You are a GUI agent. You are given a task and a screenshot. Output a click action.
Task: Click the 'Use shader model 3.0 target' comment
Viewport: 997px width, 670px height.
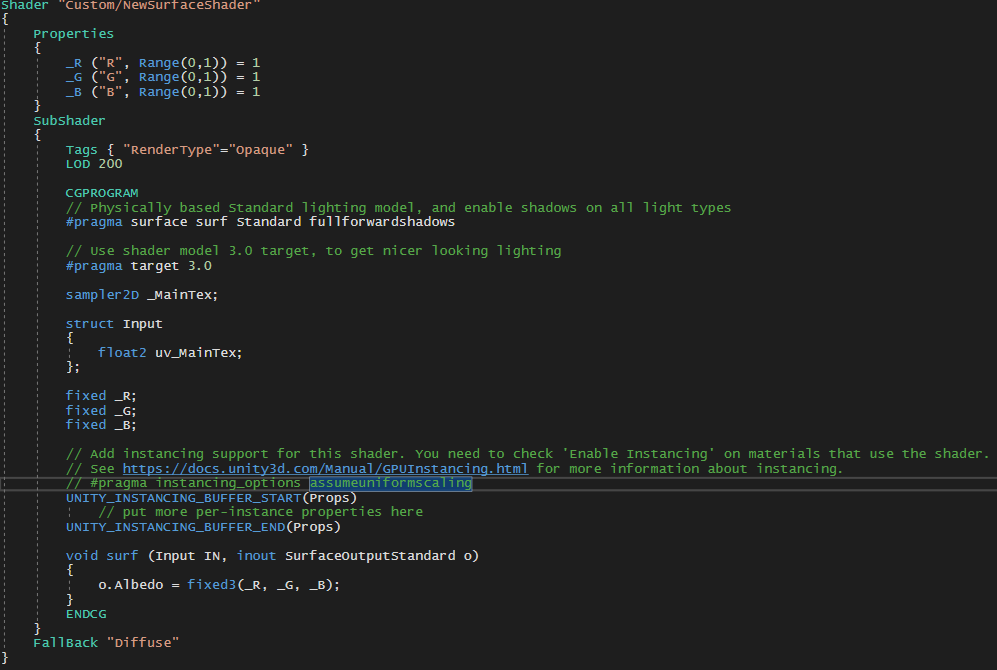[313, 251]
